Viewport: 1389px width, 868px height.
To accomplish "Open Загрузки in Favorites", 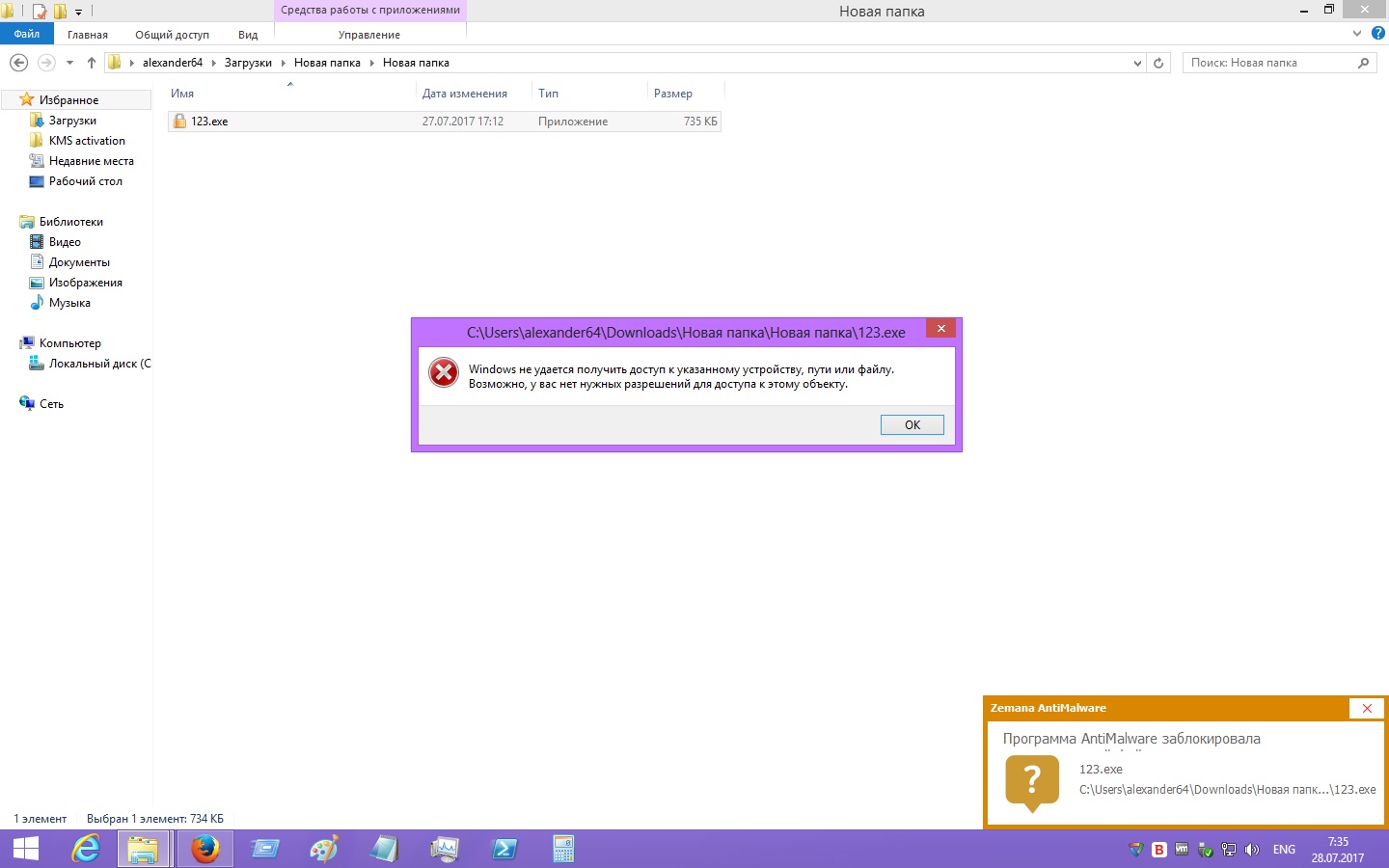I will pos(72,121).
